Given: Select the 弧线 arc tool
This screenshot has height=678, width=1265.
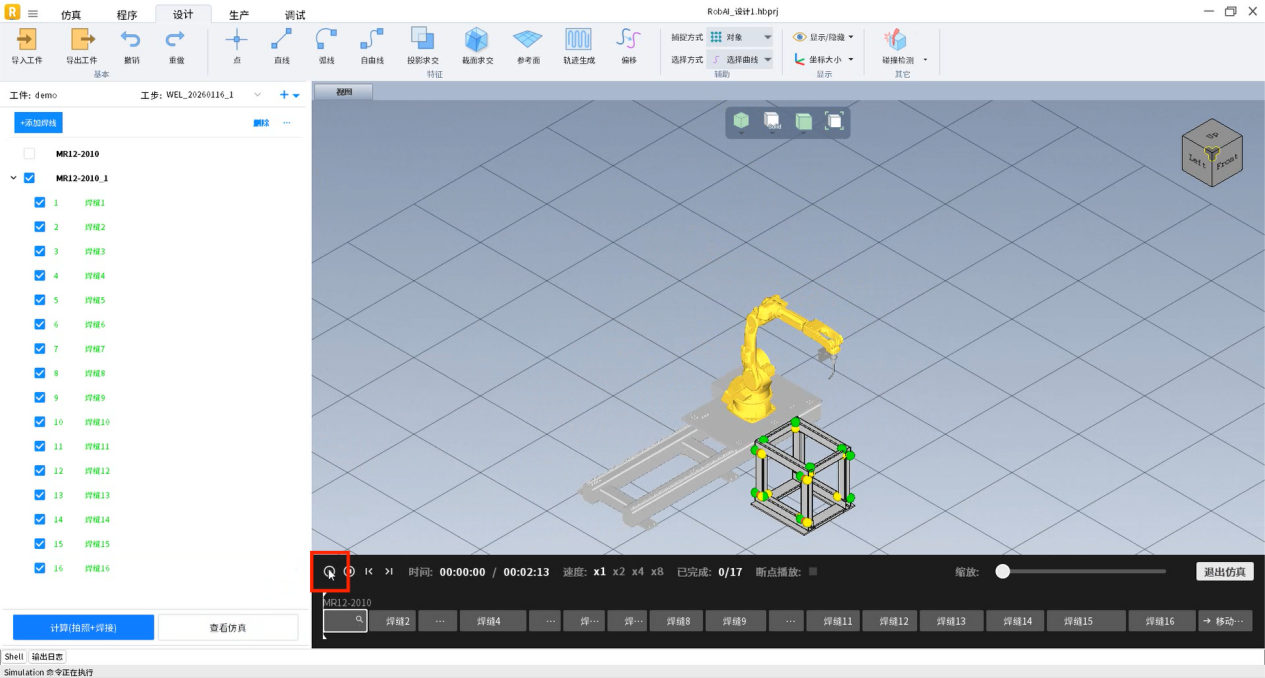Looking at the screenshot, I should 326,40.
